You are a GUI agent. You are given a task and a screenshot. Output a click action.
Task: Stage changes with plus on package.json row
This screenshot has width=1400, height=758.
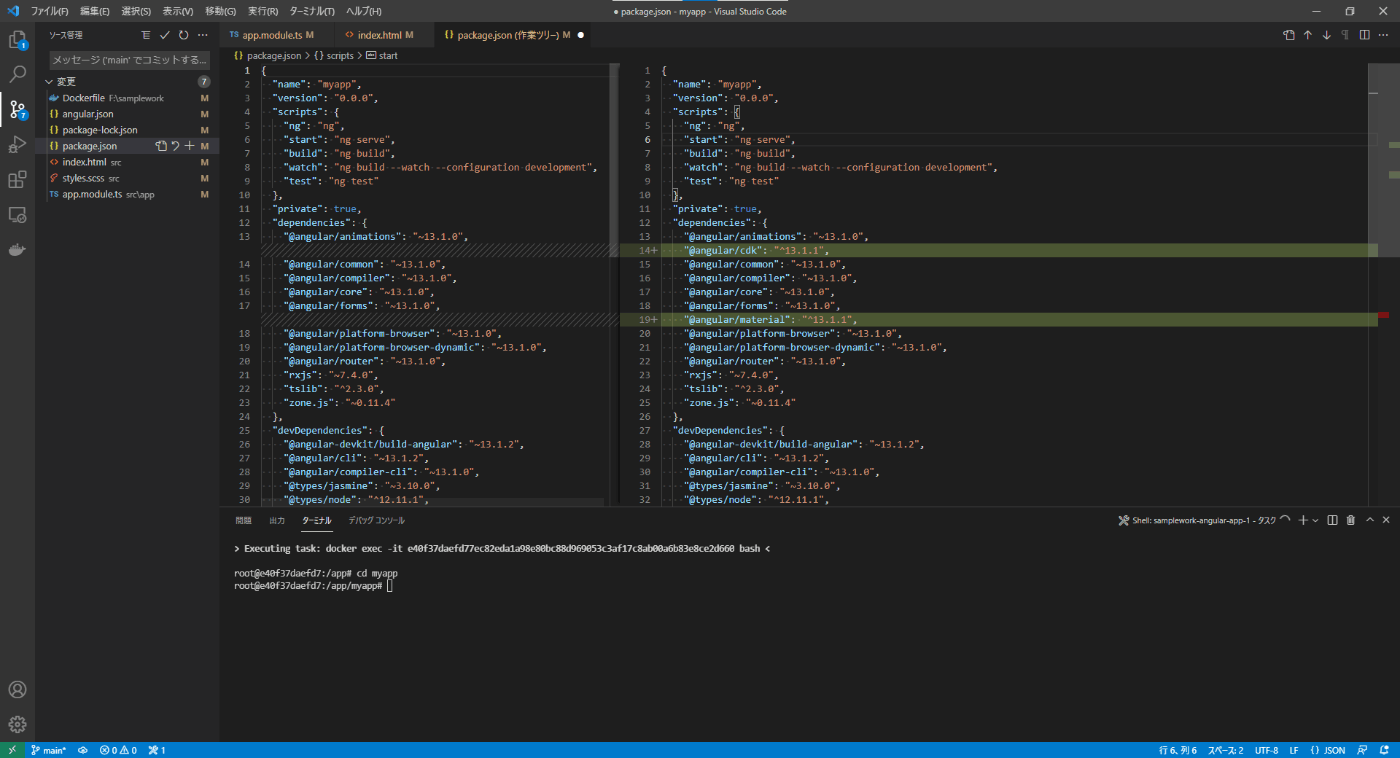(189, 146)
